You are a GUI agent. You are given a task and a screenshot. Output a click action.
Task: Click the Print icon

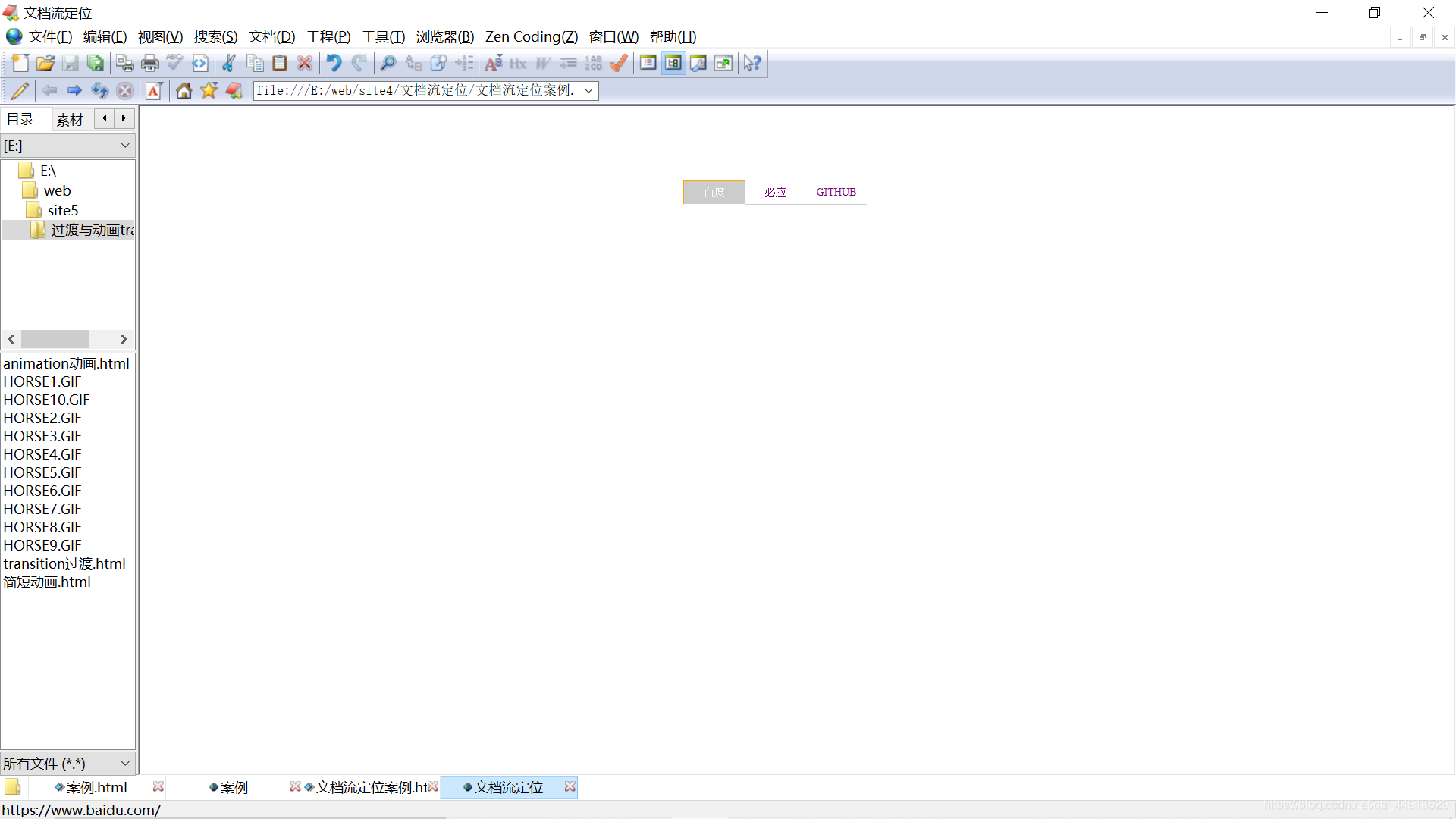click(x=150, y=64)
